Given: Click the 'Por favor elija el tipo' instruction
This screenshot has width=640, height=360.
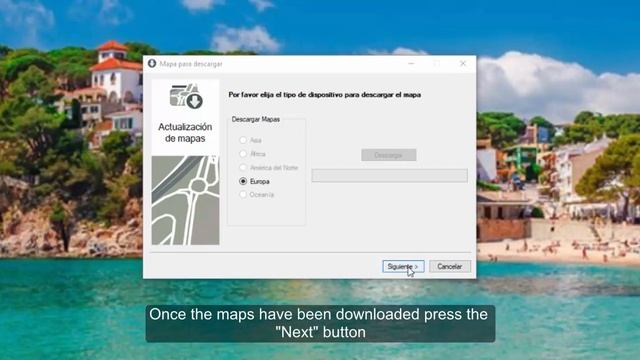Looking at the screenshot, I should pos(324,95).
